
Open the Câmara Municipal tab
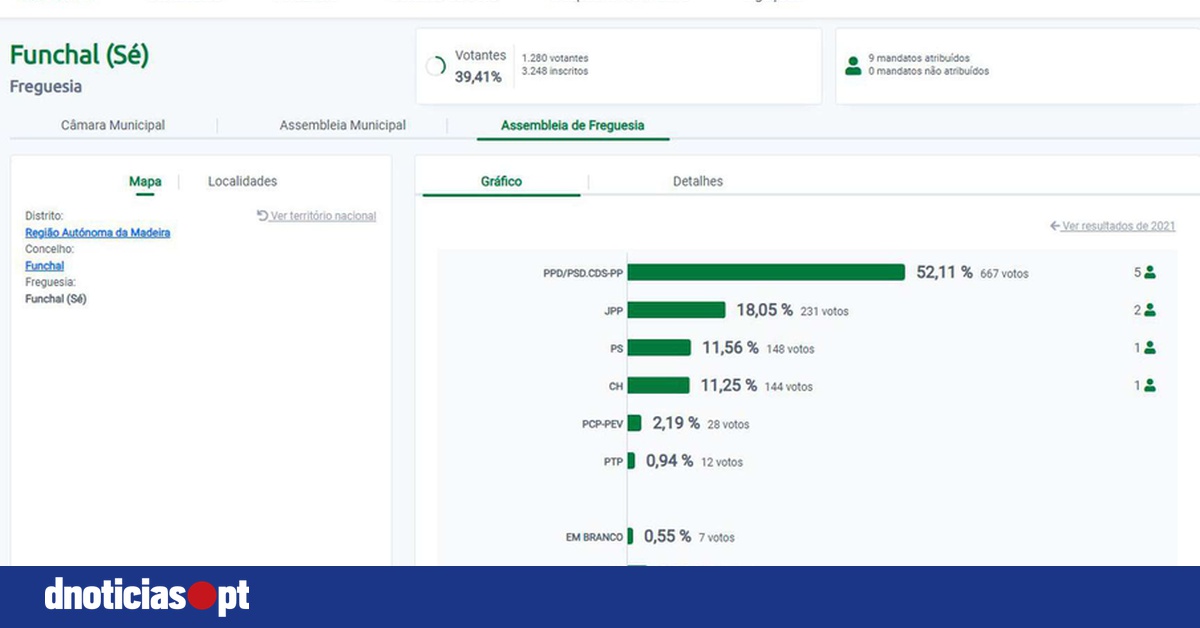[x=113, y=125]
